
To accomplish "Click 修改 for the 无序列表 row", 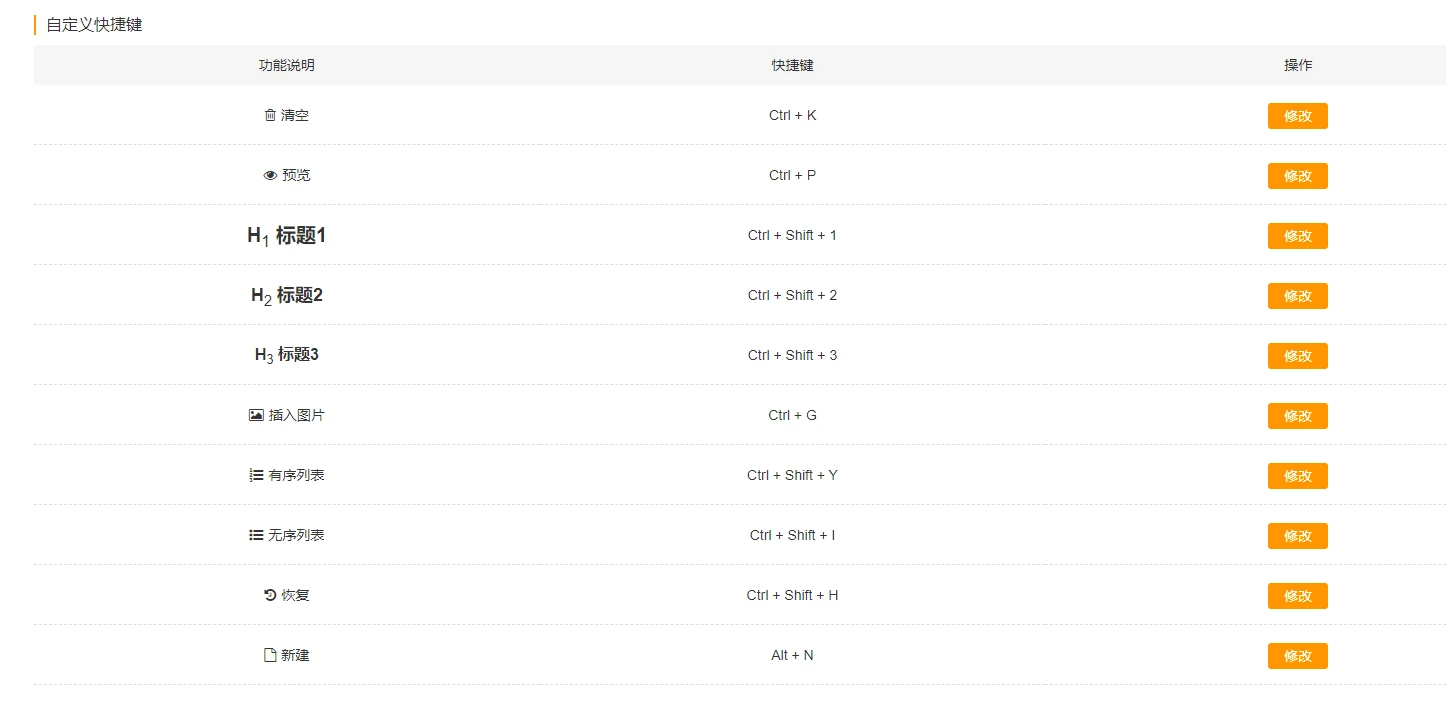I will coord(1298,536).
